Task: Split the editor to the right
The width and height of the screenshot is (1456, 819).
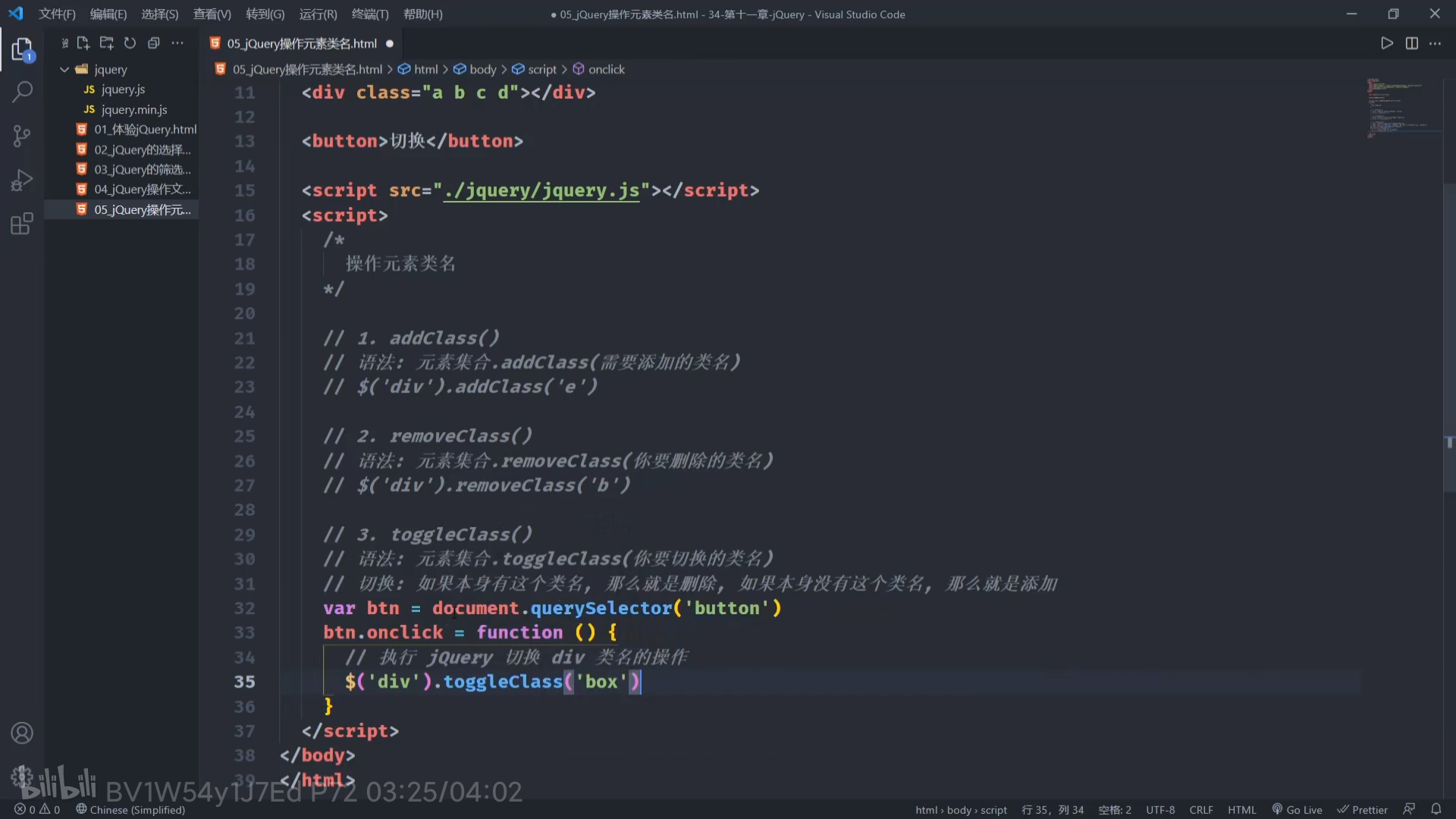Action: pos(1411,43)
